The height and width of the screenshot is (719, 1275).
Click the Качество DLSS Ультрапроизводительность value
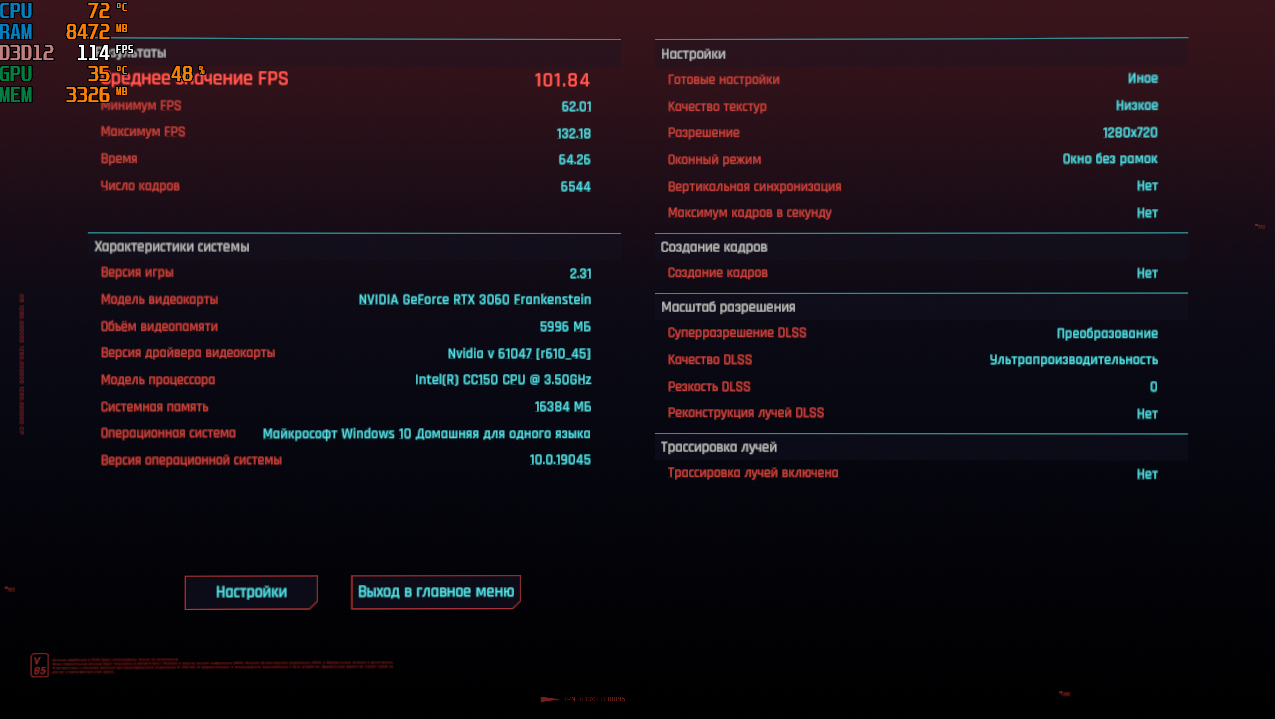coord(1074,360)
